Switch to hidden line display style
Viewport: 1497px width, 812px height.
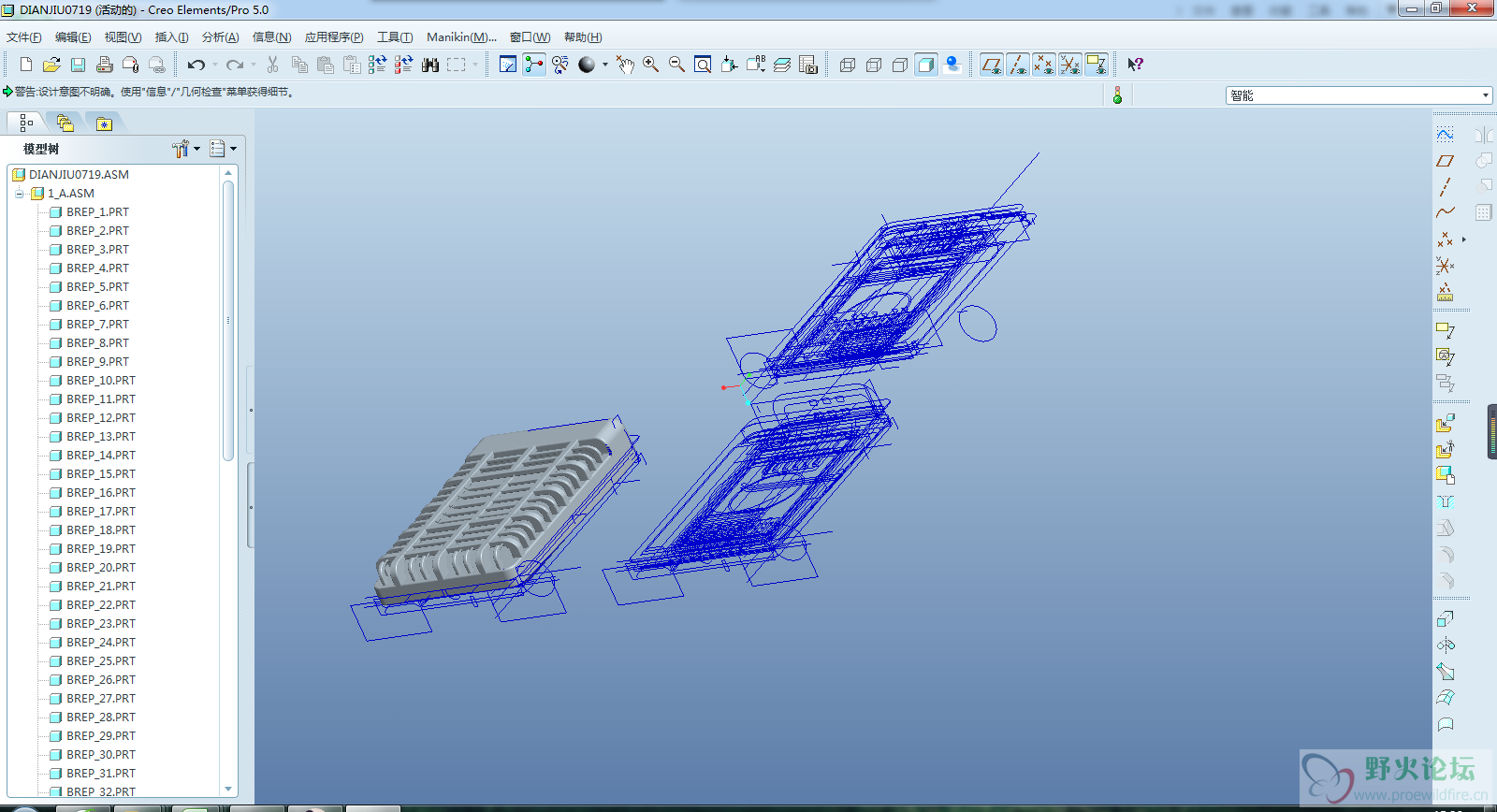(874, 65)
